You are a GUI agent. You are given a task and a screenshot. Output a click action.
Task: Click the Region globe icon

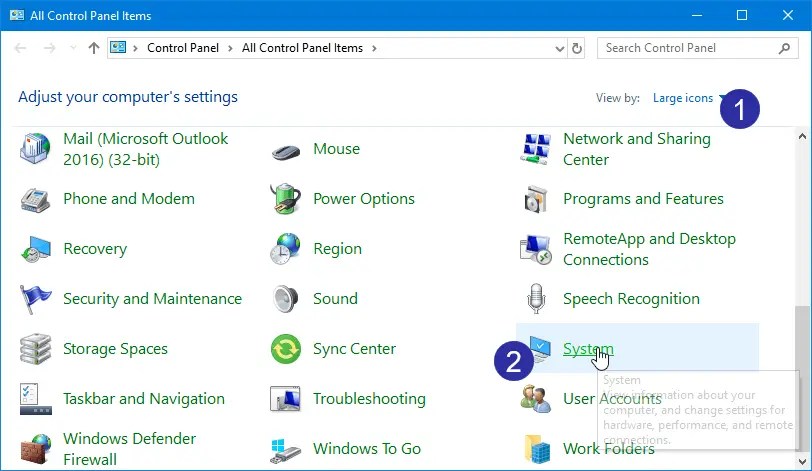286,249
